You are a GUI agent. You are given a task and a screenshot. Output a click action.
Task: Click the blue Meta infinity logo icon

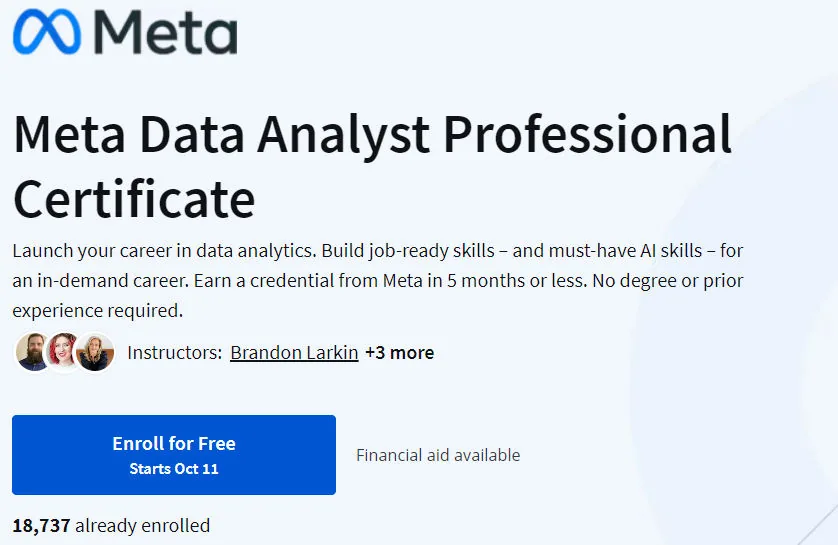pos(47,32)
